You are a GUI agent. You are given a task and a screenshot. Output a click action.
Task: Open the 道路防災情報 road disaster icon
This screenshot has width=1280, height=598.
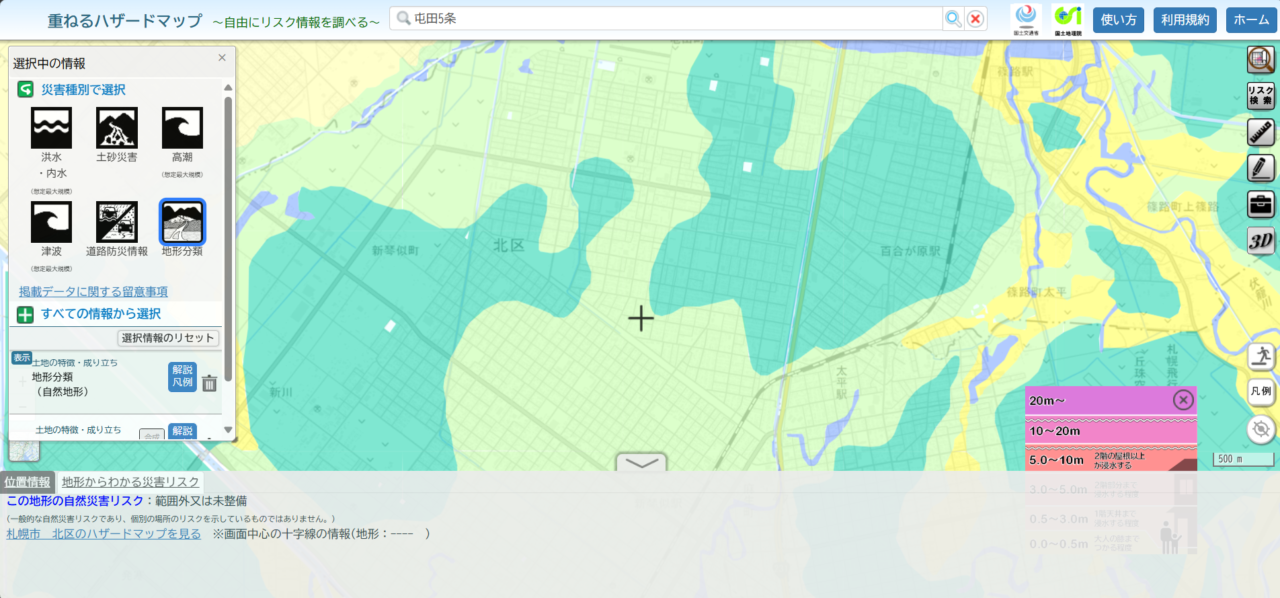coord(117,222)
